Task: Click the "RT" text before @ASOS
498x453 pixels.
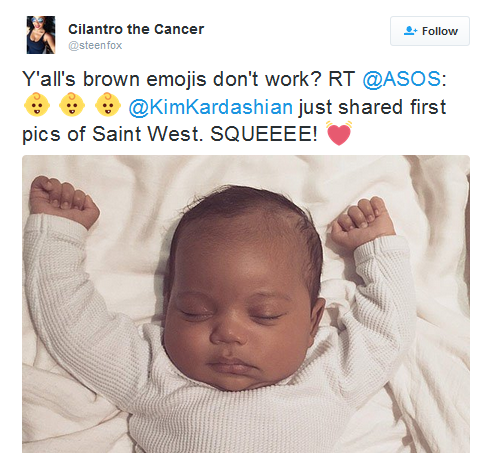Action: click(x=342, y=79)
